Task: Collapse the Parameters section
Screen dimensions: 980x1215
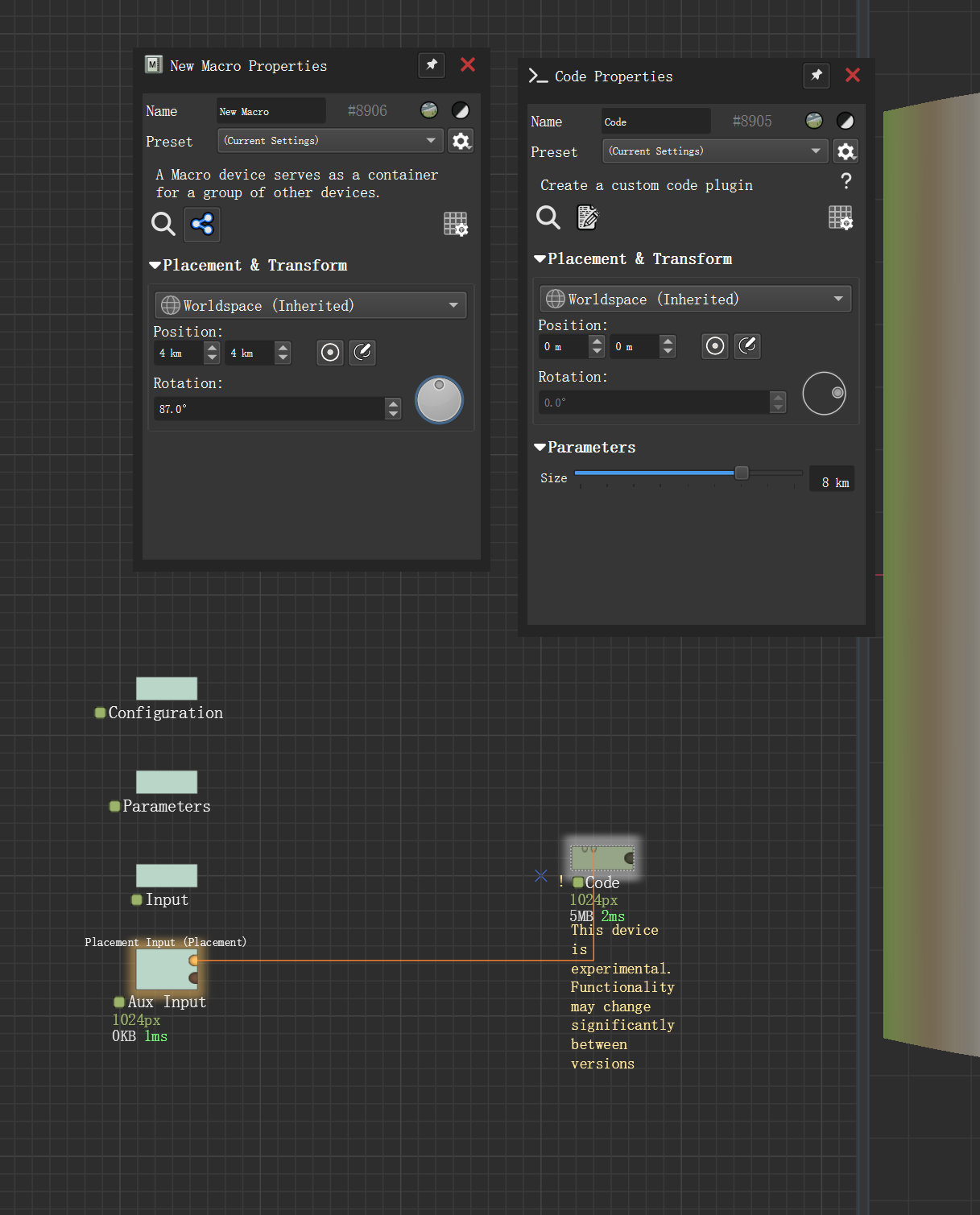Action: tap(540, 448)
